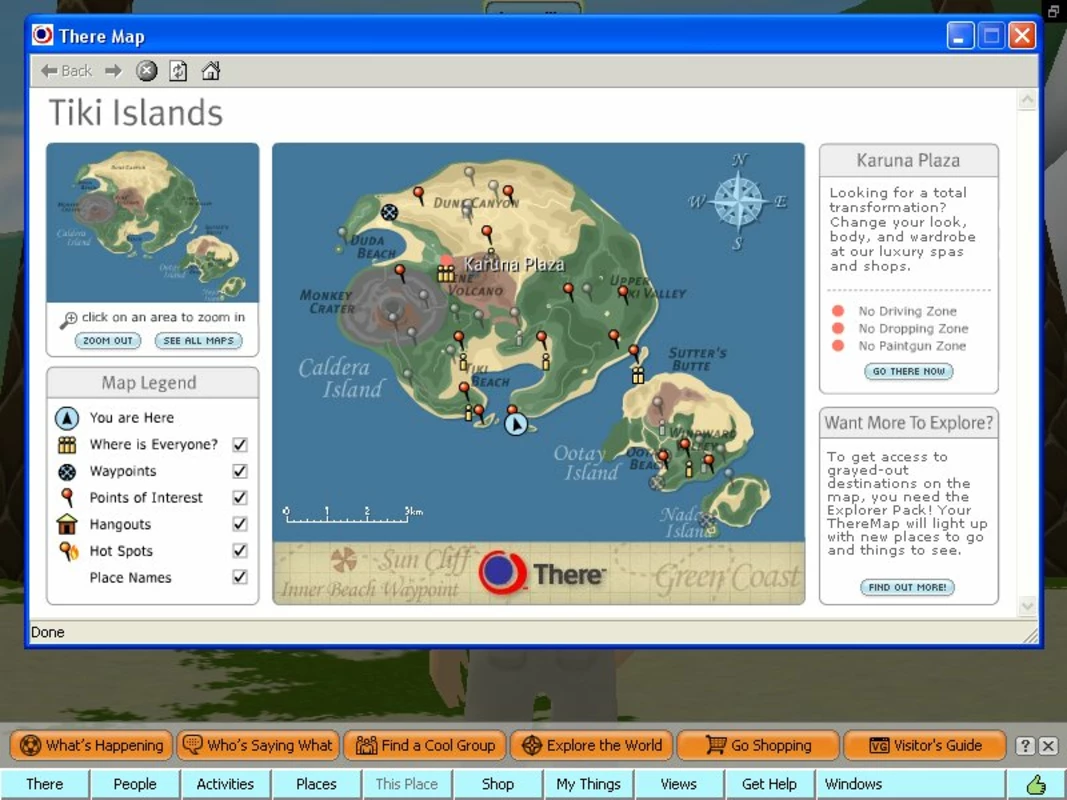The image size is (1067, 800).
Task: Click the thumbs-up icon in bottom bar
Action: (1036, 784)
